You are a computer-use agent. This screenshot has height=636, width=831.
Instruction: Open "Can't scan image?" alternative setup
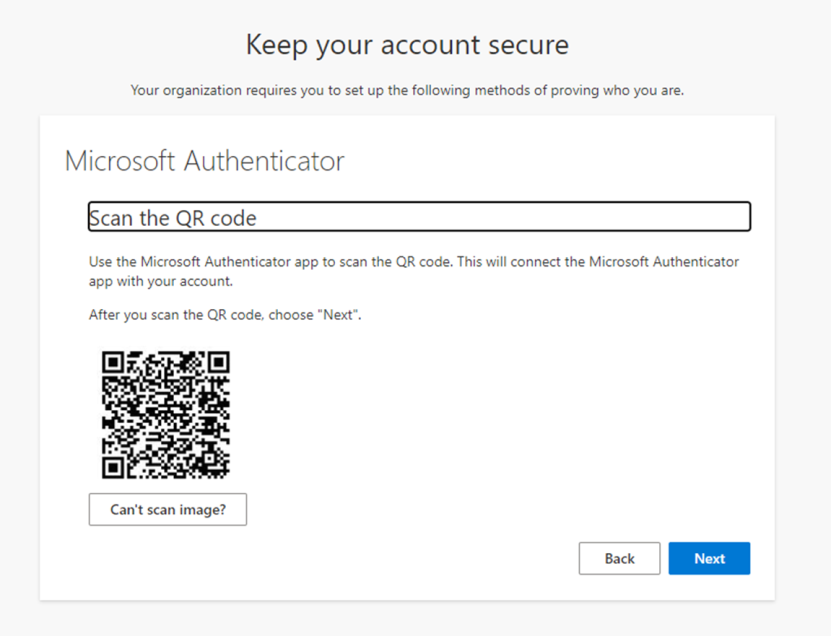coord(167,509)
